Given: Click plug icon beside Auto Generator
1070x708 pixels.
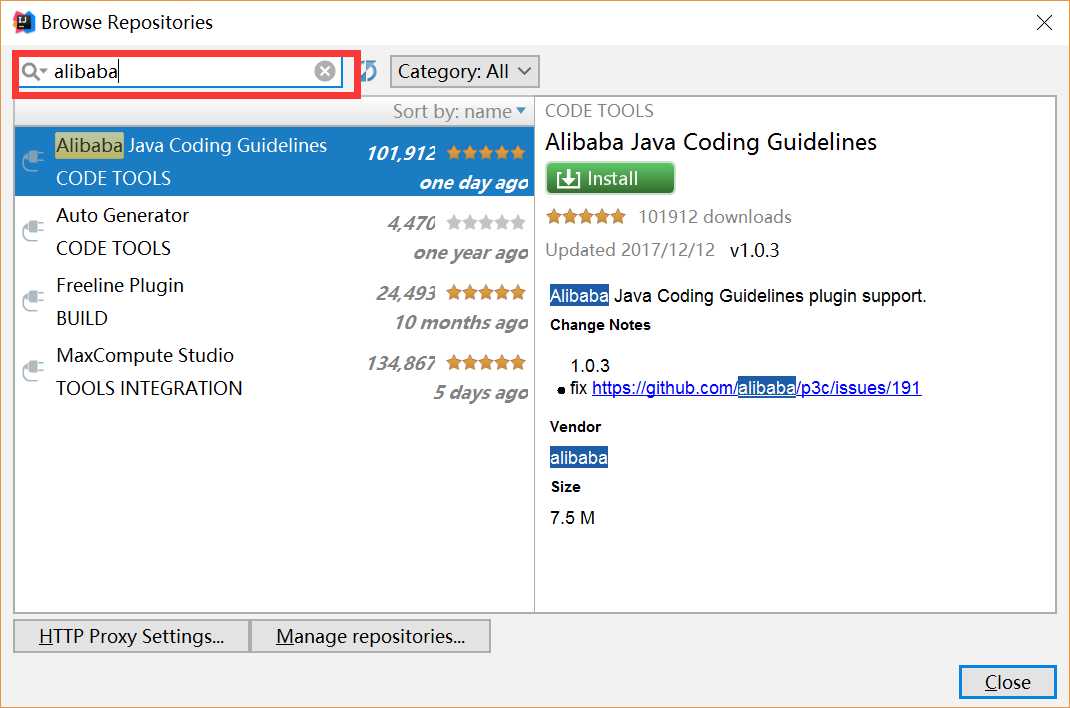Looking at the screenshot, I should [33, 231].
